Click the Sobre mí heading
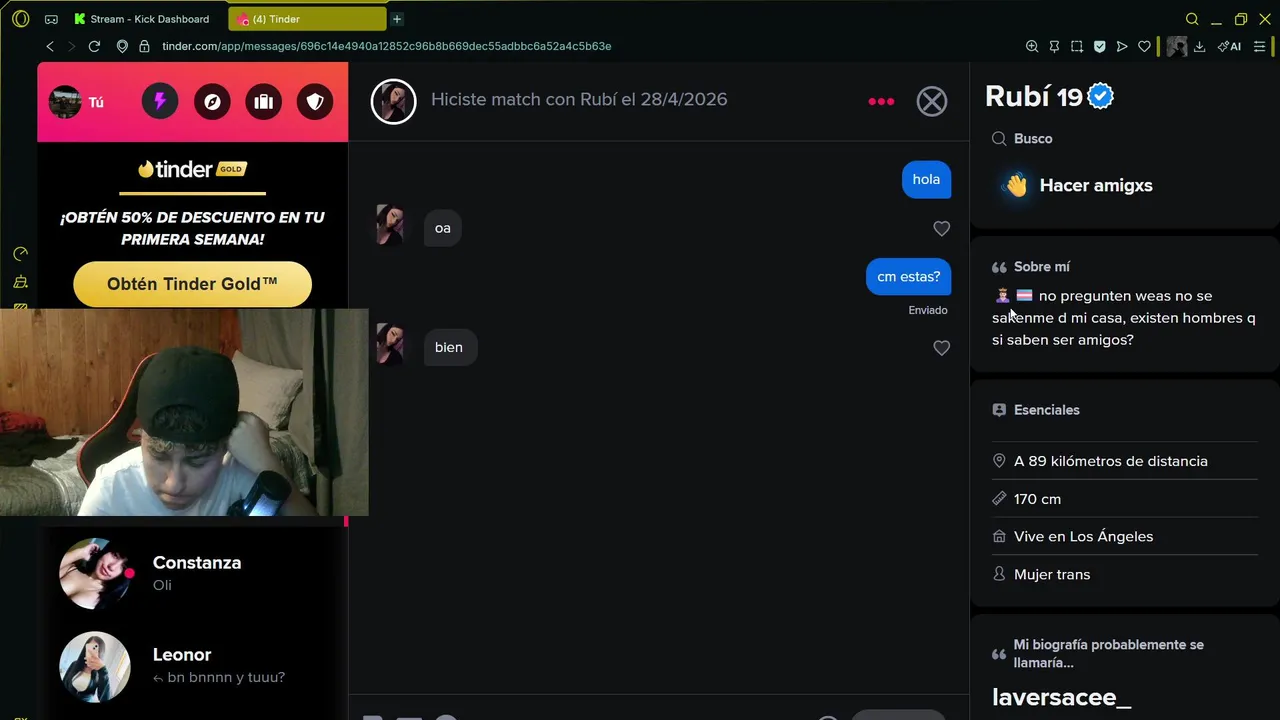 click(x=1042, y=267)
